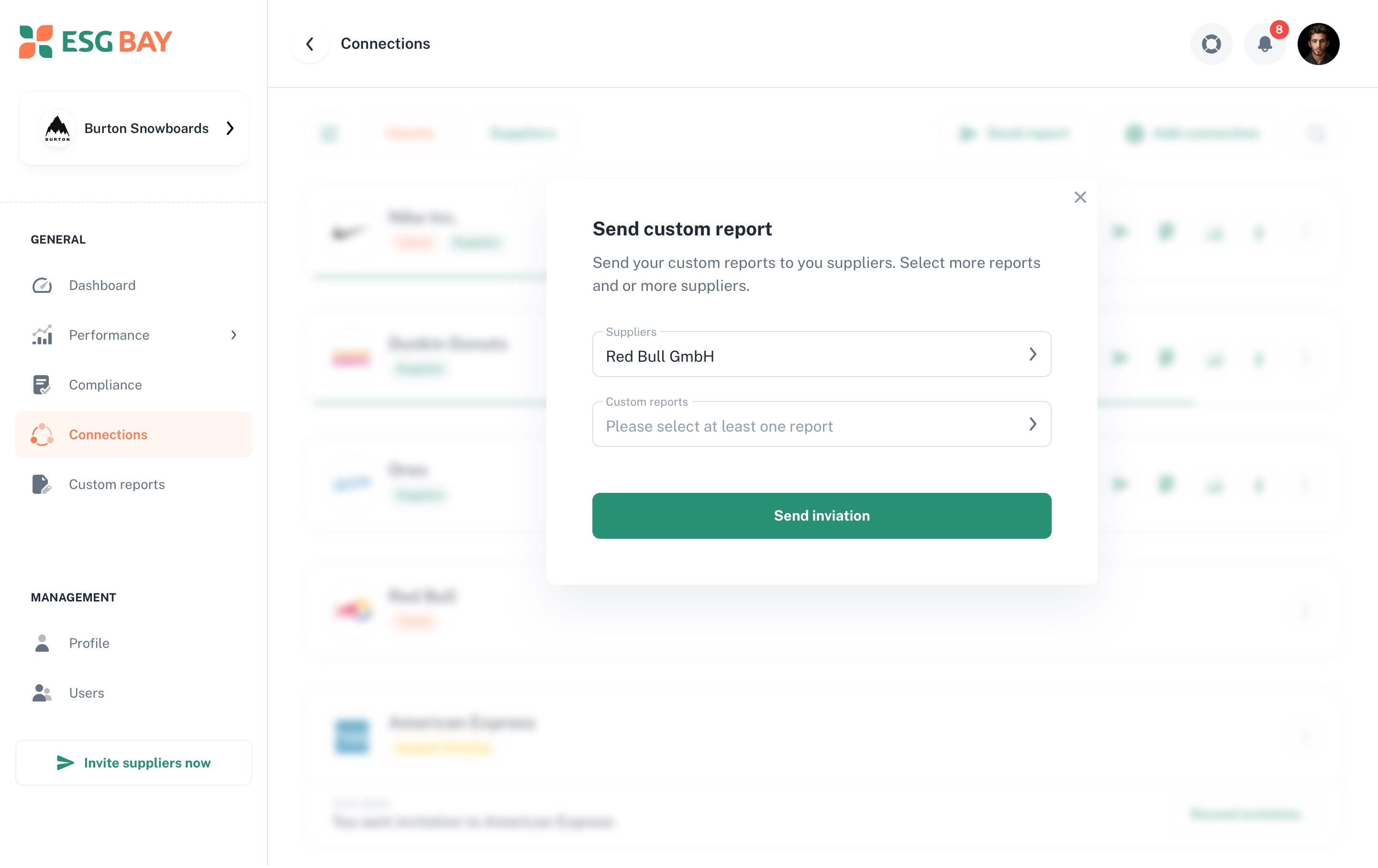Click the Performance chart icon

coord(42,335)
